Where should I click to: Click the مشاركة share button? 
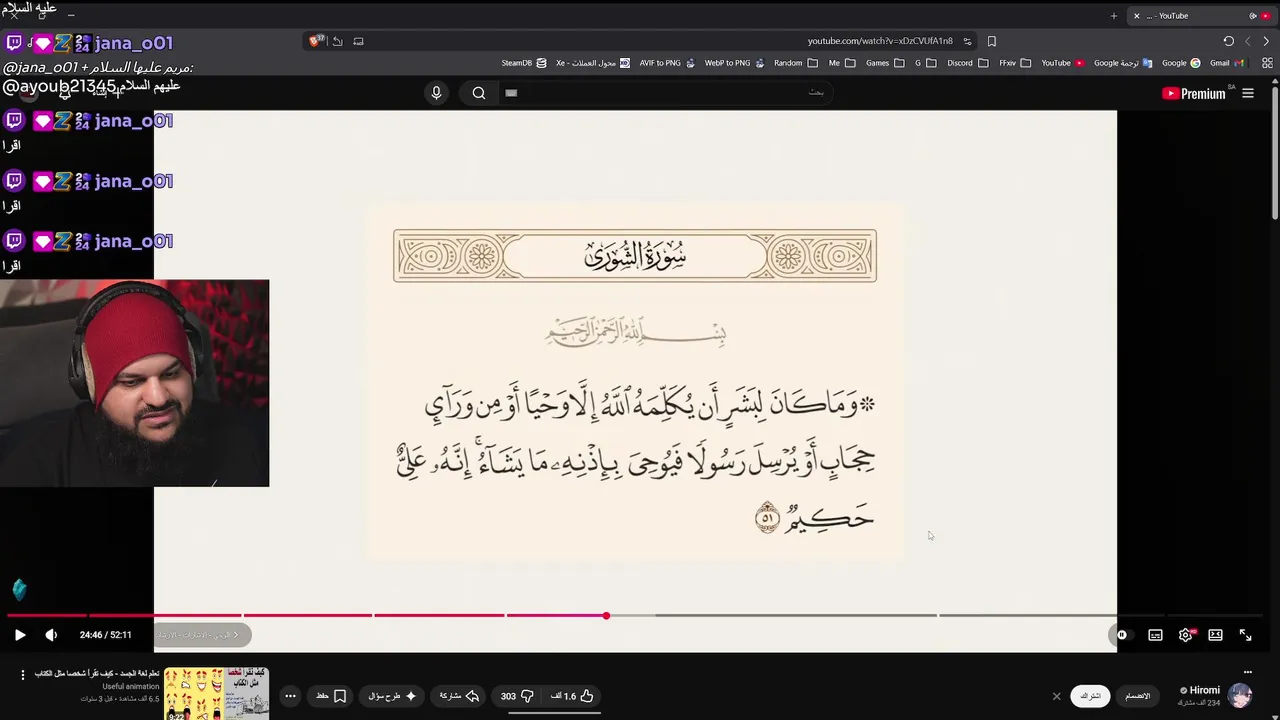[x=459, y=696]
